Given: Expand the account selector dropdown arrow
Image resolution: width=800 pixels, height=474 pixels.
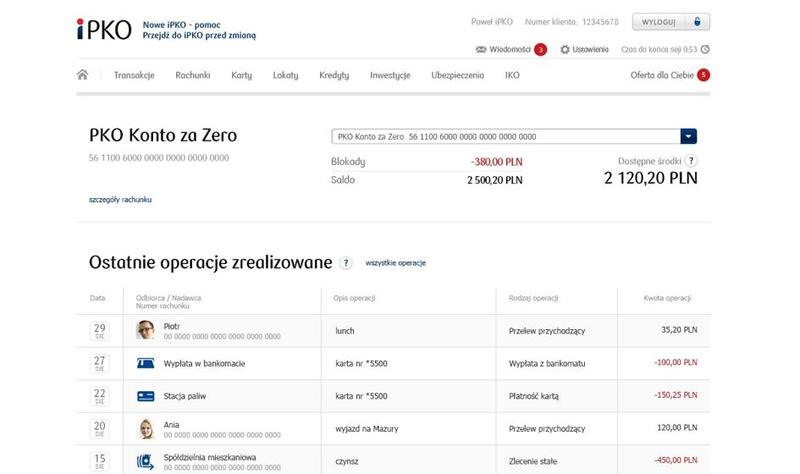Looking at the screenshot, I should coord(688,136).
